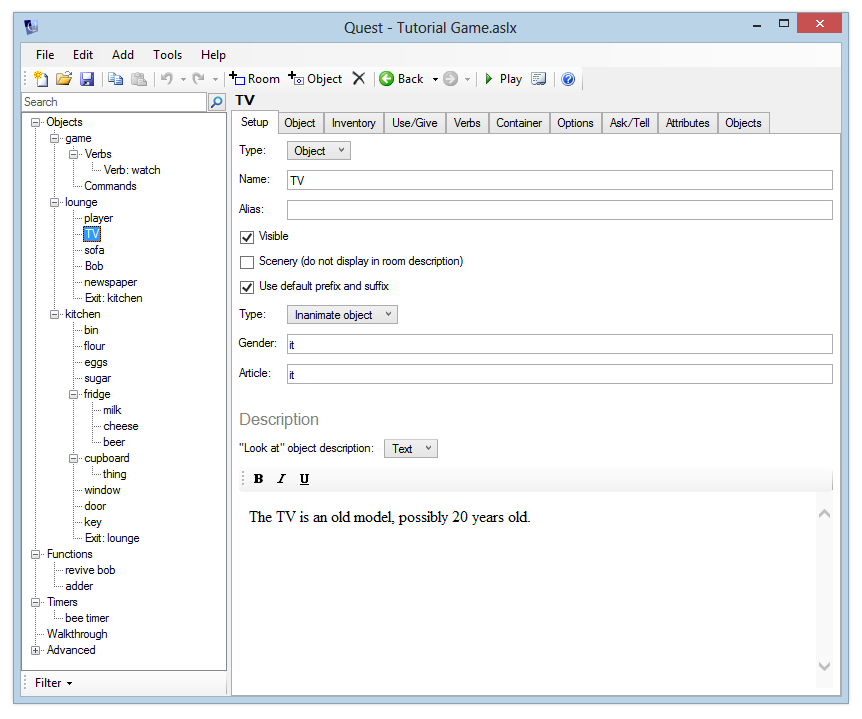
Task: Play the game
Action: (504, 79)
